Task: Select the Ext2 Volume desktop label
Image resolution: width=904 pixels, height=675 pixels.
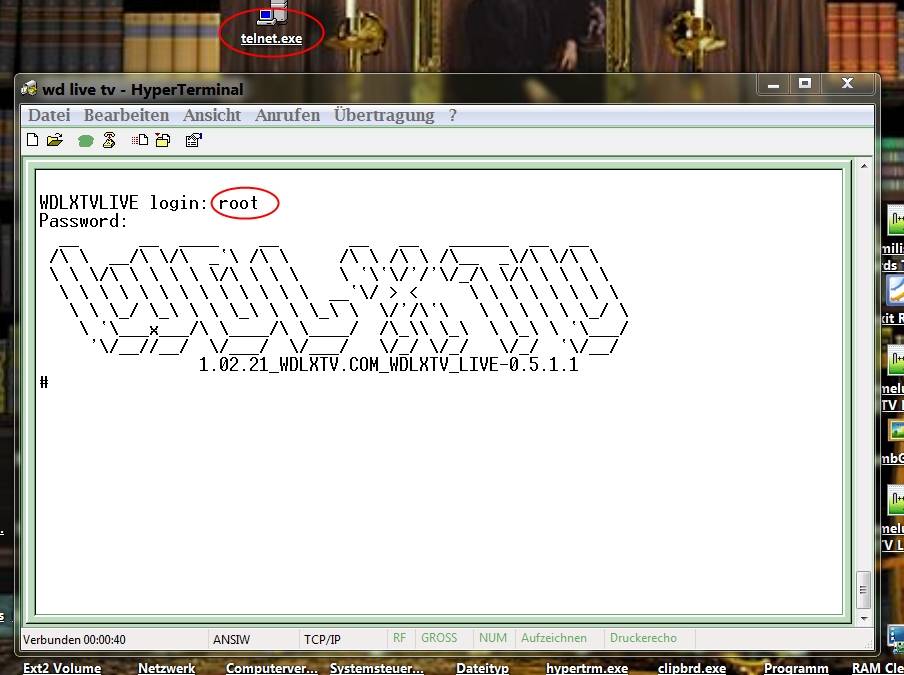Action: pyautogui.click(x=62, y=668)
